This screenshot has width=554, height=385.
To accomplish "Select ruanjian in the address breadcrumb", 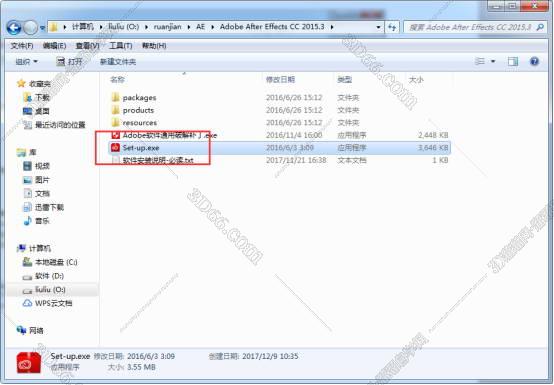I will coord(167,27).
